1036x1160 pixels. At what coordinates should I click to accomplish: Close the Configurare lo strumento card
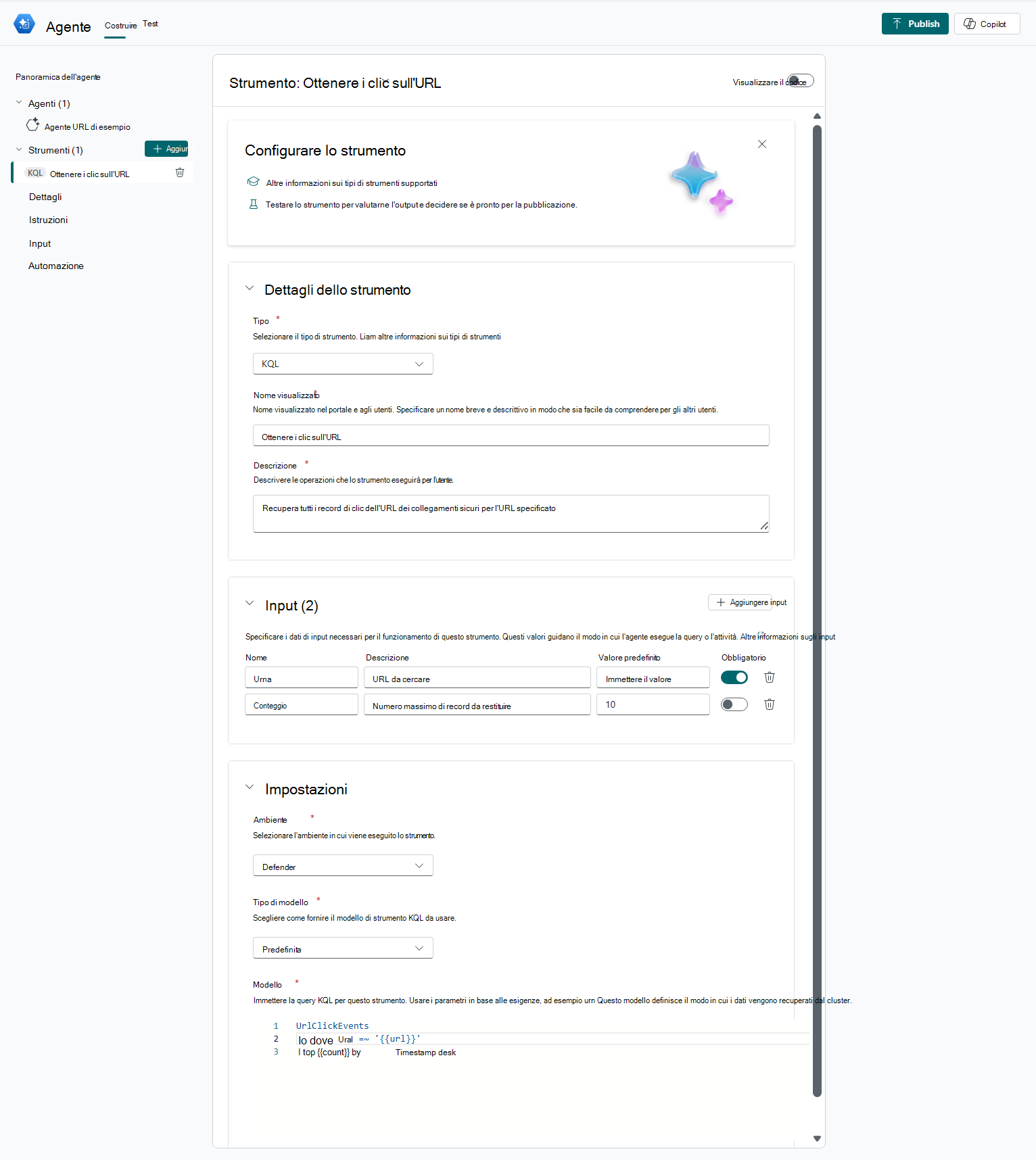point(762,144)
